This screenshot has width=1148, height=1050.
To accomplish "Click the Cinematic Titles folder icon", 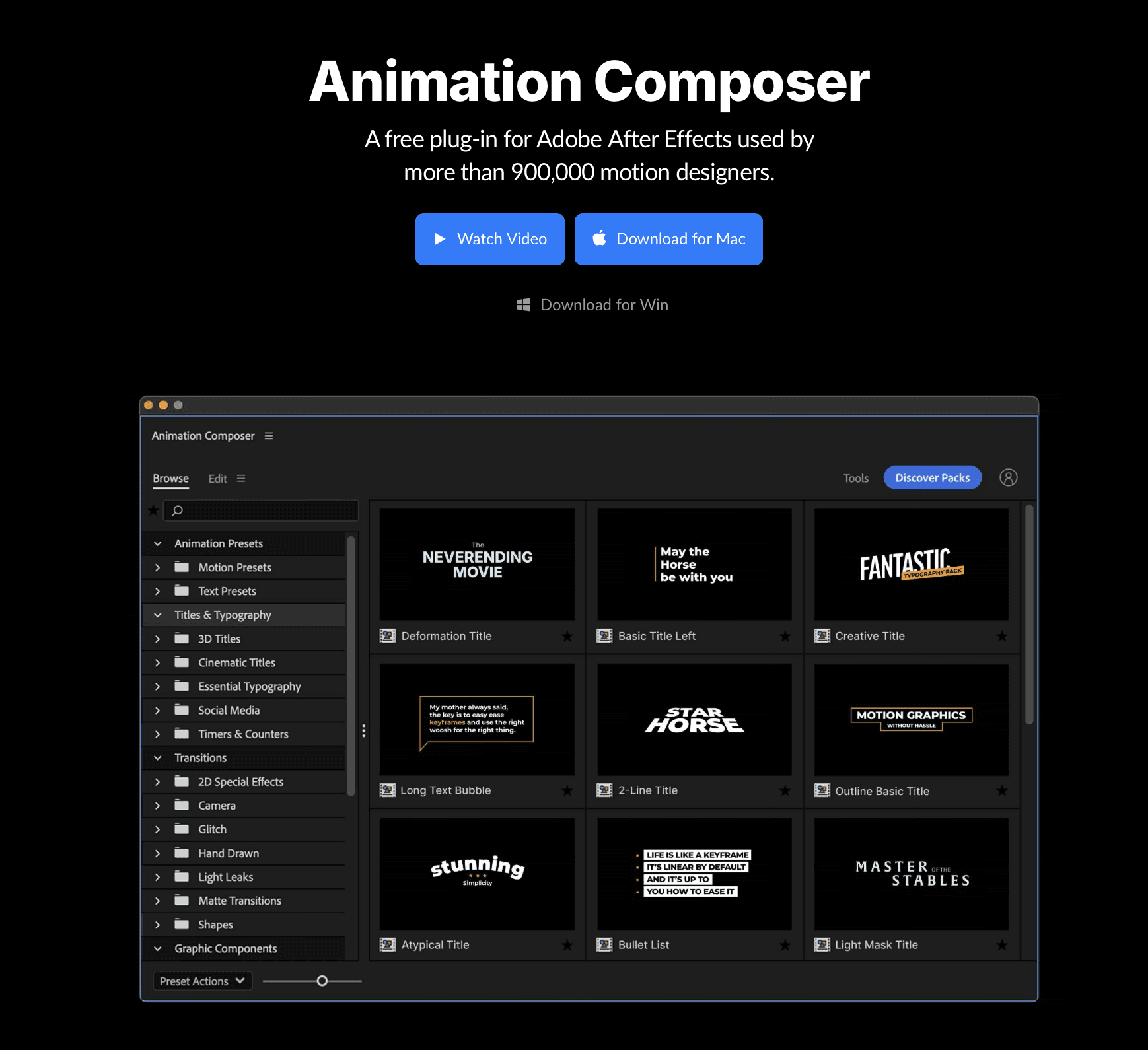I will pos(182,662).
